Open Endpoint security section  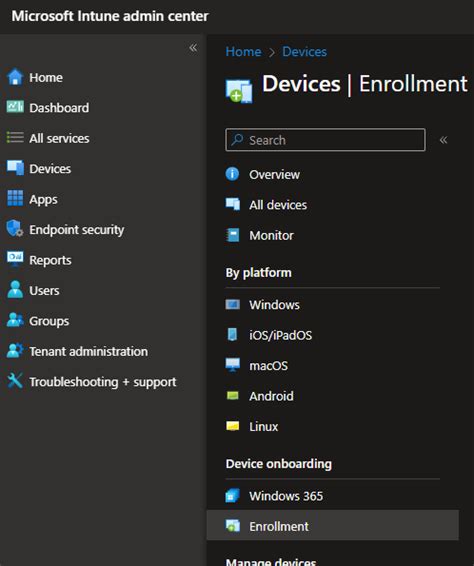[77, 230]
